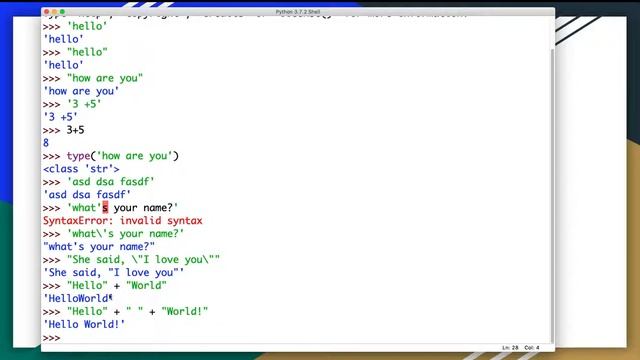Click the 'asd dsa fasdf' input line
640x360 pixels.
[x=111, y=182]
